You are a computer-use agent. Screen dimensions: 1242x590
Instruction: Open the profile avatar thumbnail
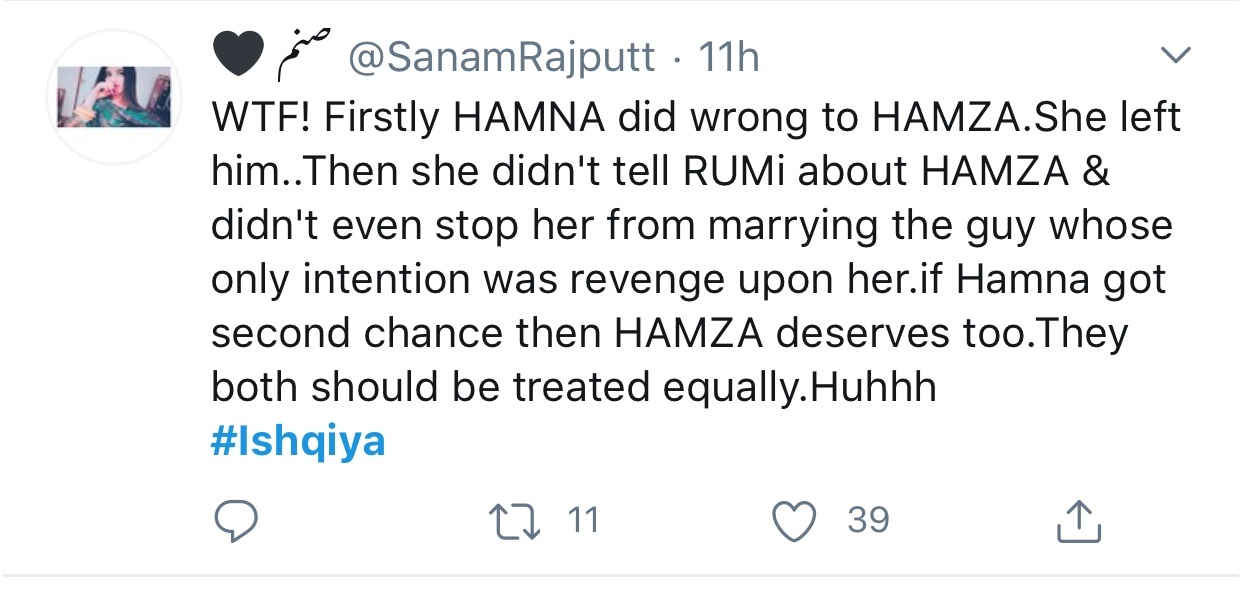coord(113,97)
